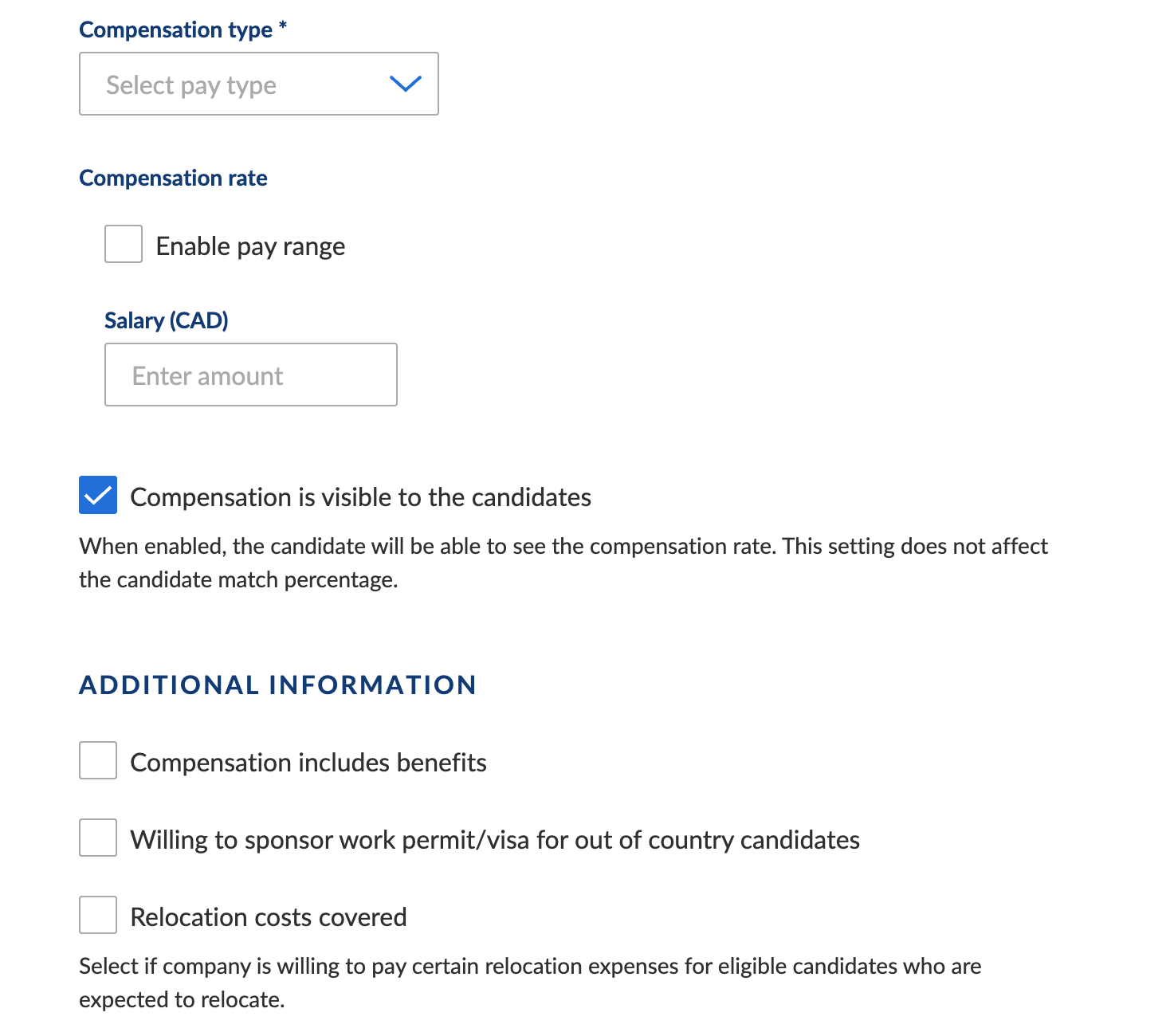Uncheck 'Compensation is visible to the candidates' checkbox
This screenshot has width=1170, height=1036.
pyautogui.click(x=98, y=495)
